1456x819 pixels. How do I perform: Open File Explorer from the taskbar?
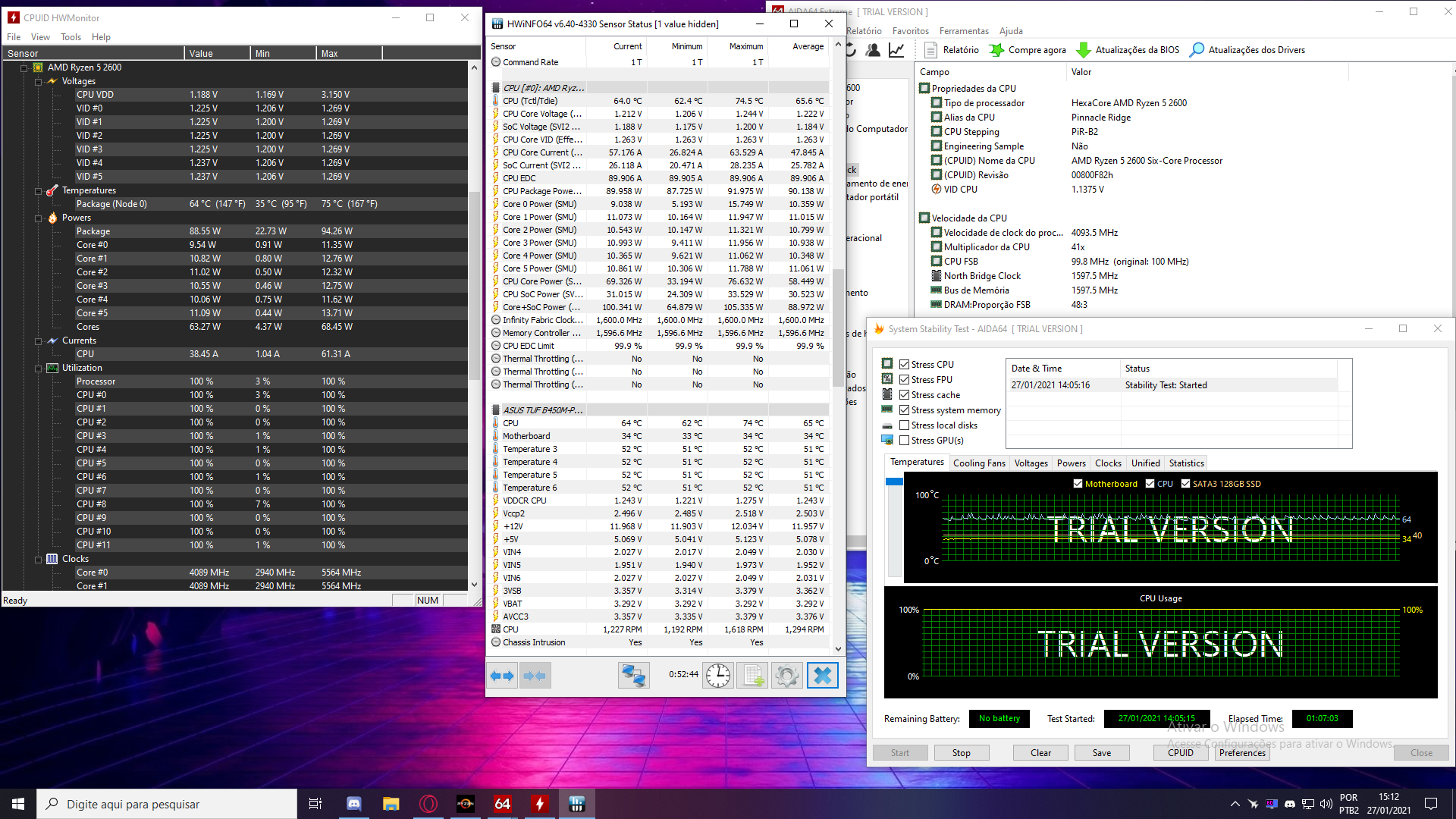[x=391, y=804]
